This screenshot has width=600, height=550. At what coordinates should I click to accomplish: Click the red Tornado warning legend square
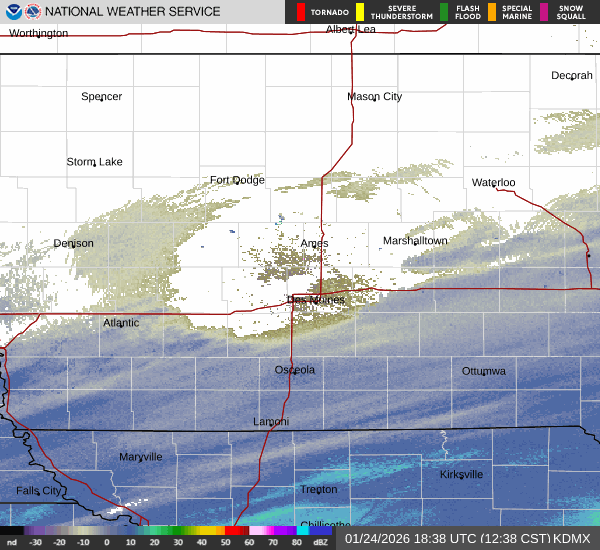(301, 12)
